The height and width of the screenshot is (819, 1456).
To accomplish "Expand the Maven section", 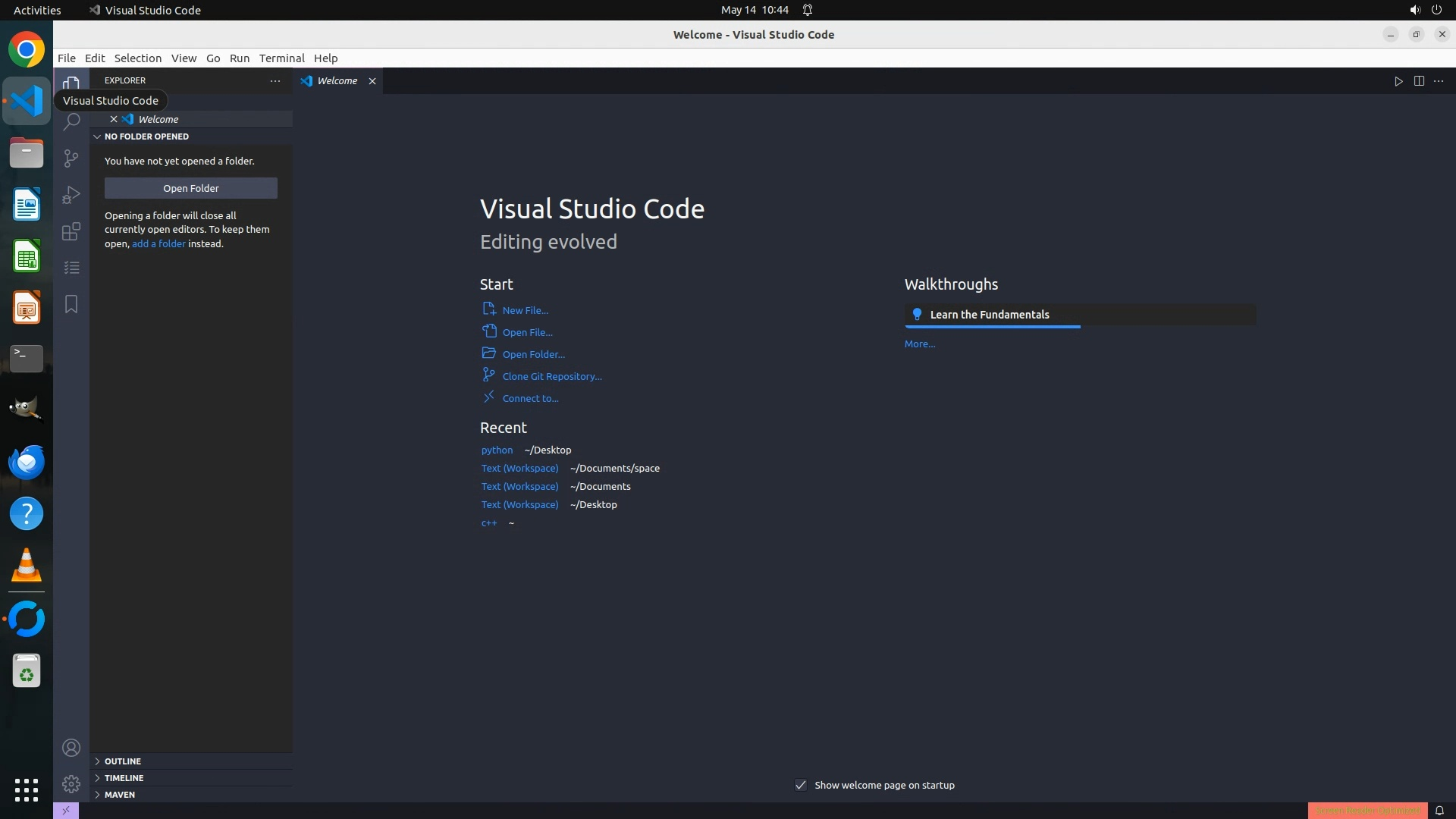I will [120, 794].
